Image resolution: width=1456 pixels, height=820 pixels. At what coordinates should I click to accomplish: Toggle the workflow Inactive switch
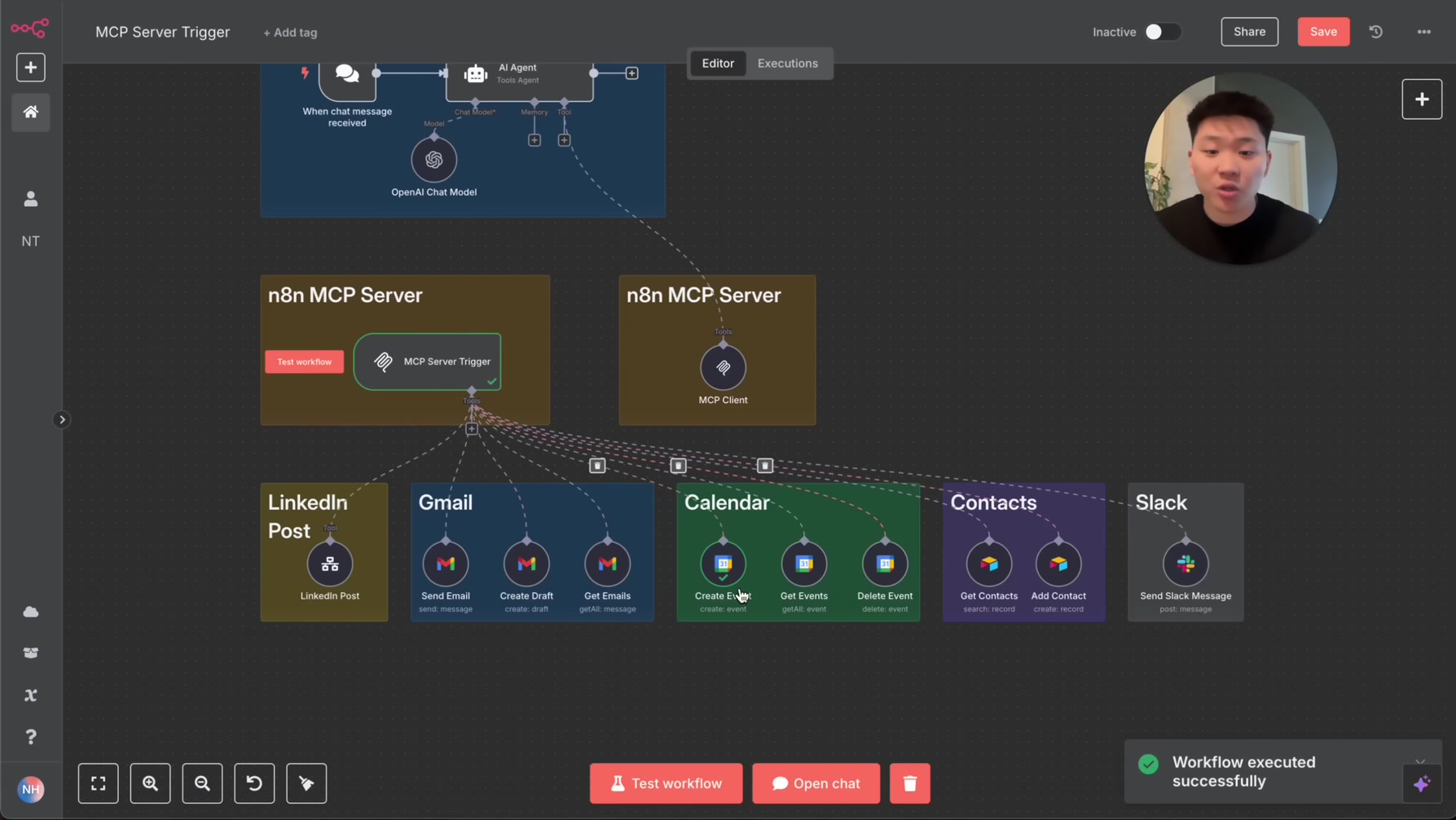[x=1162, y=32]
